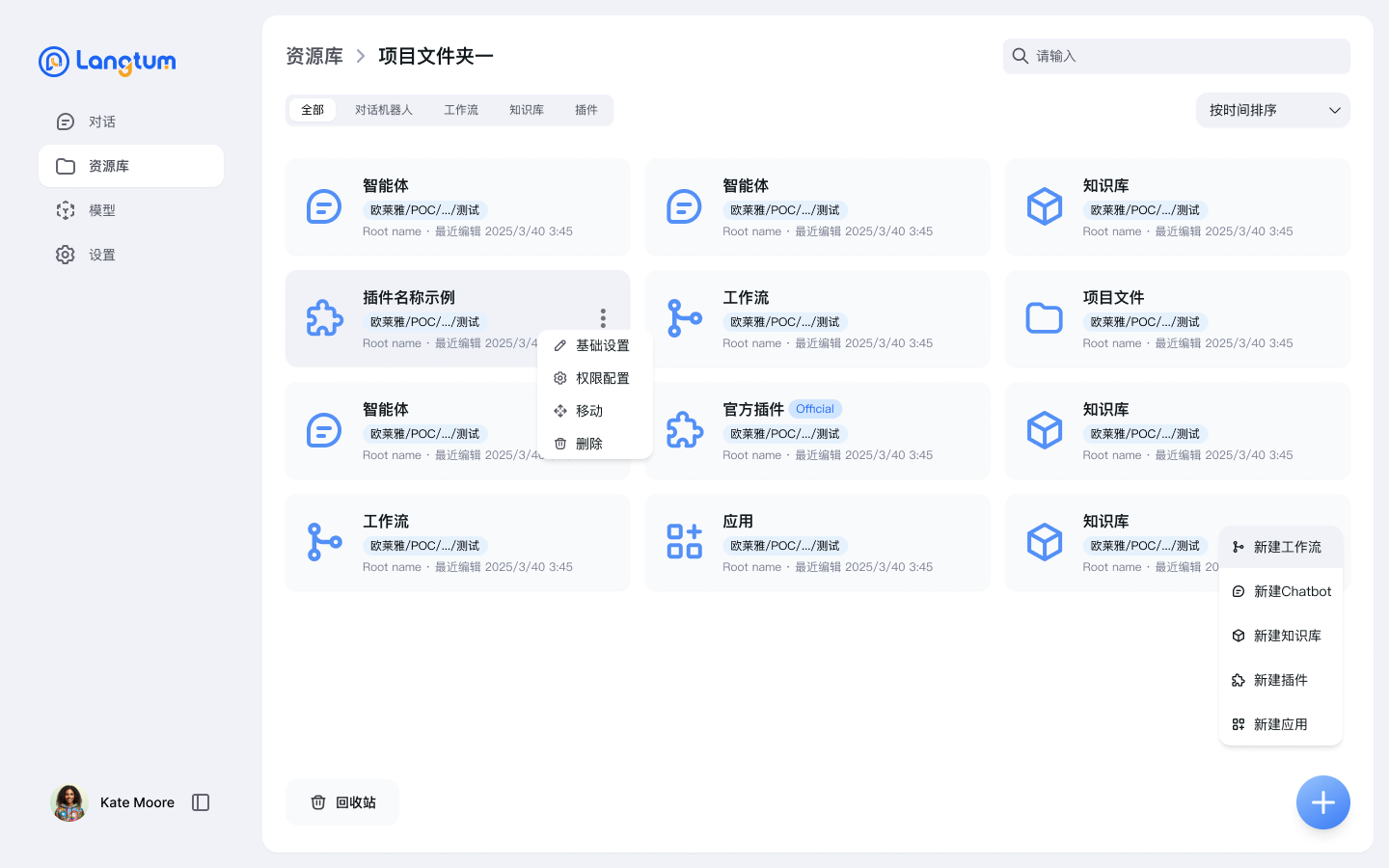Select 删除 in the context menu
Viewport: 1389px width, 868px height.
tap(588, 444)
